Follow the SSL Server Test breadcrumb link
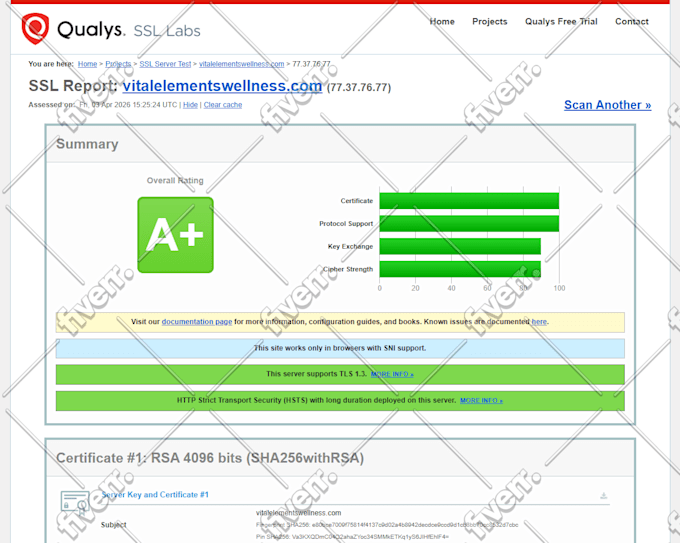Viewport: 680px width, 543px height. (165, 64)
